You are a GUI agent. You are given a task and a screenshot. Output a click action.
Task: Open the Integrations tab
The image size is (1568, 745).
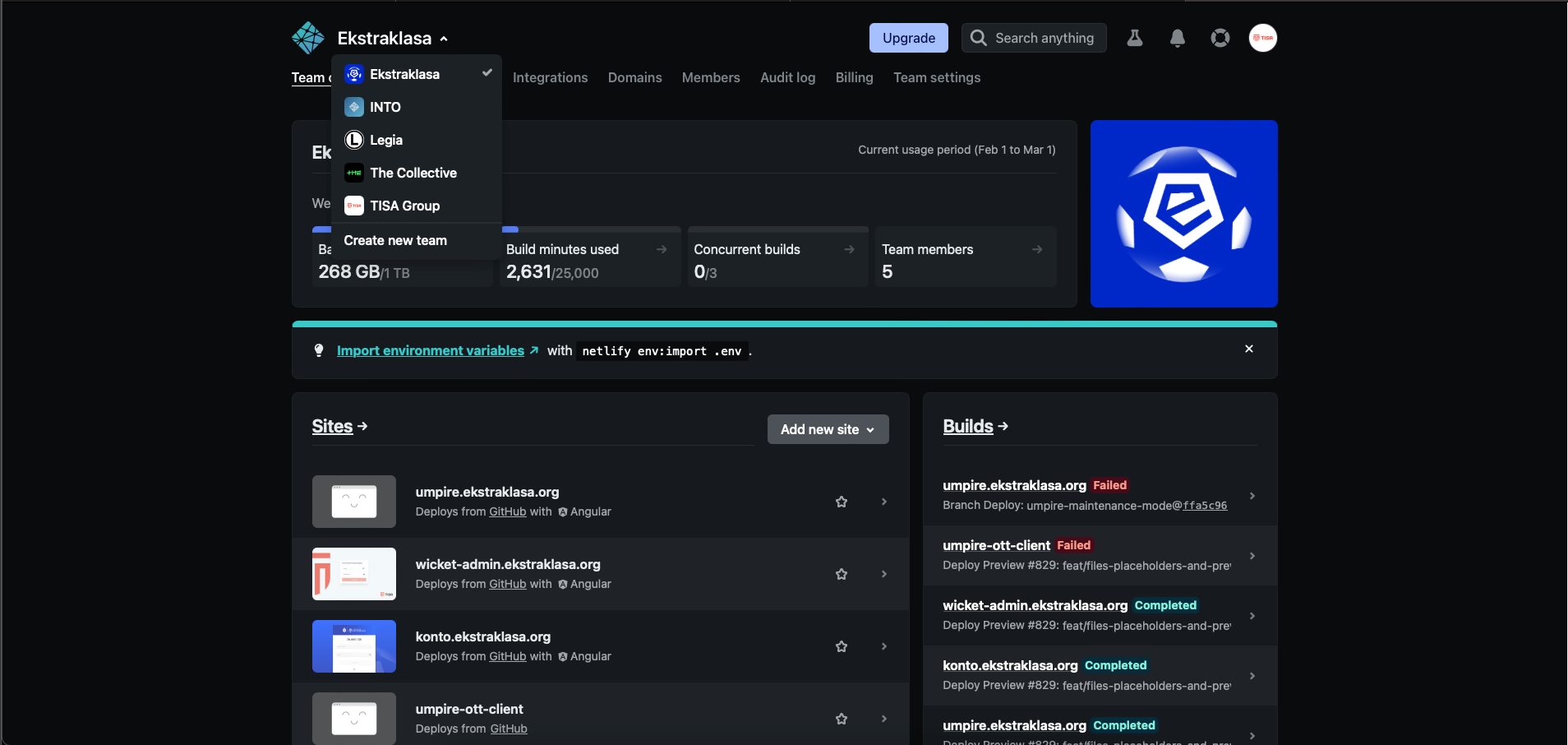(551, 77)
